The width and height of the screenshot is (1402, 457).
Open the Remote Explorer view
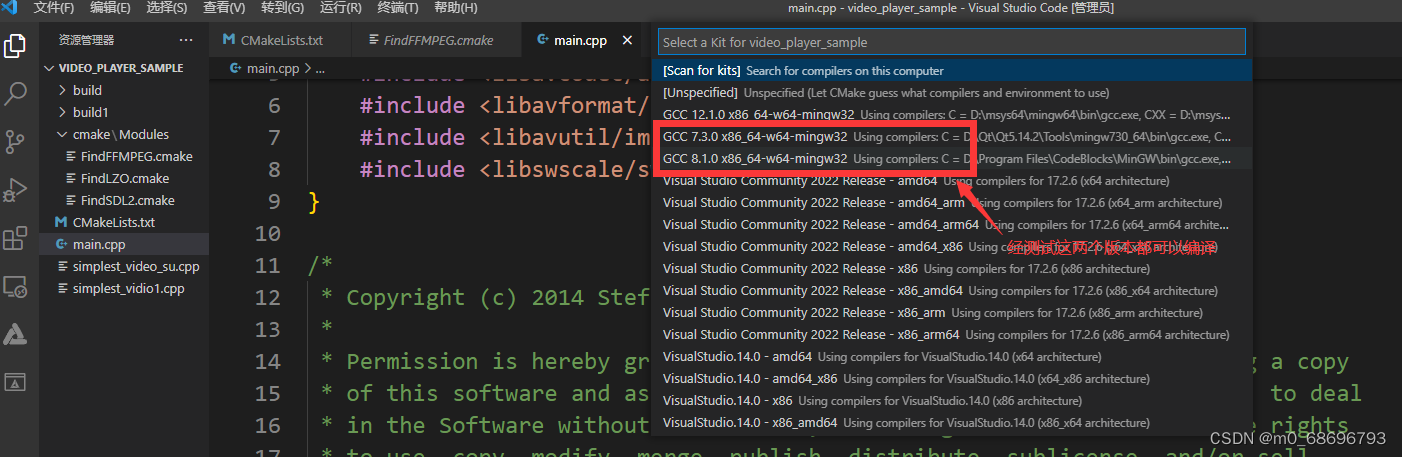click(15, 287)
